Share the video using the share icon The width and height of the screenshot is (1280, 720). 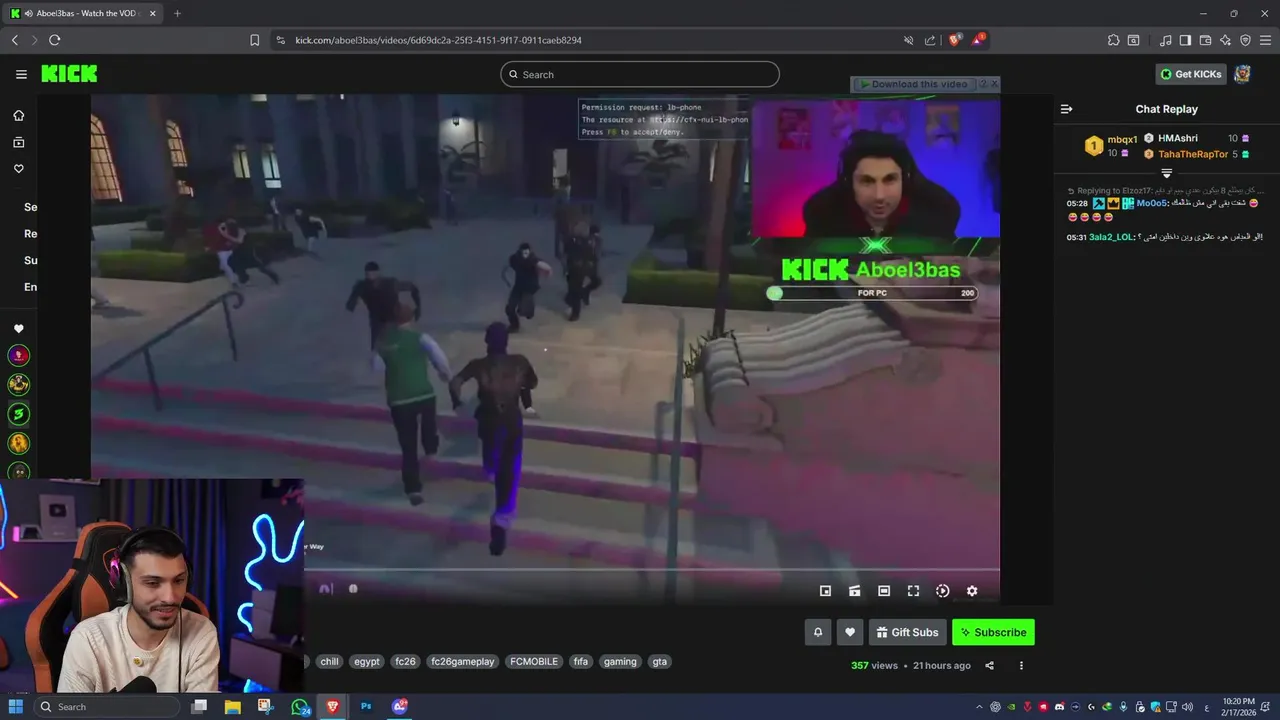pos(990,665)
